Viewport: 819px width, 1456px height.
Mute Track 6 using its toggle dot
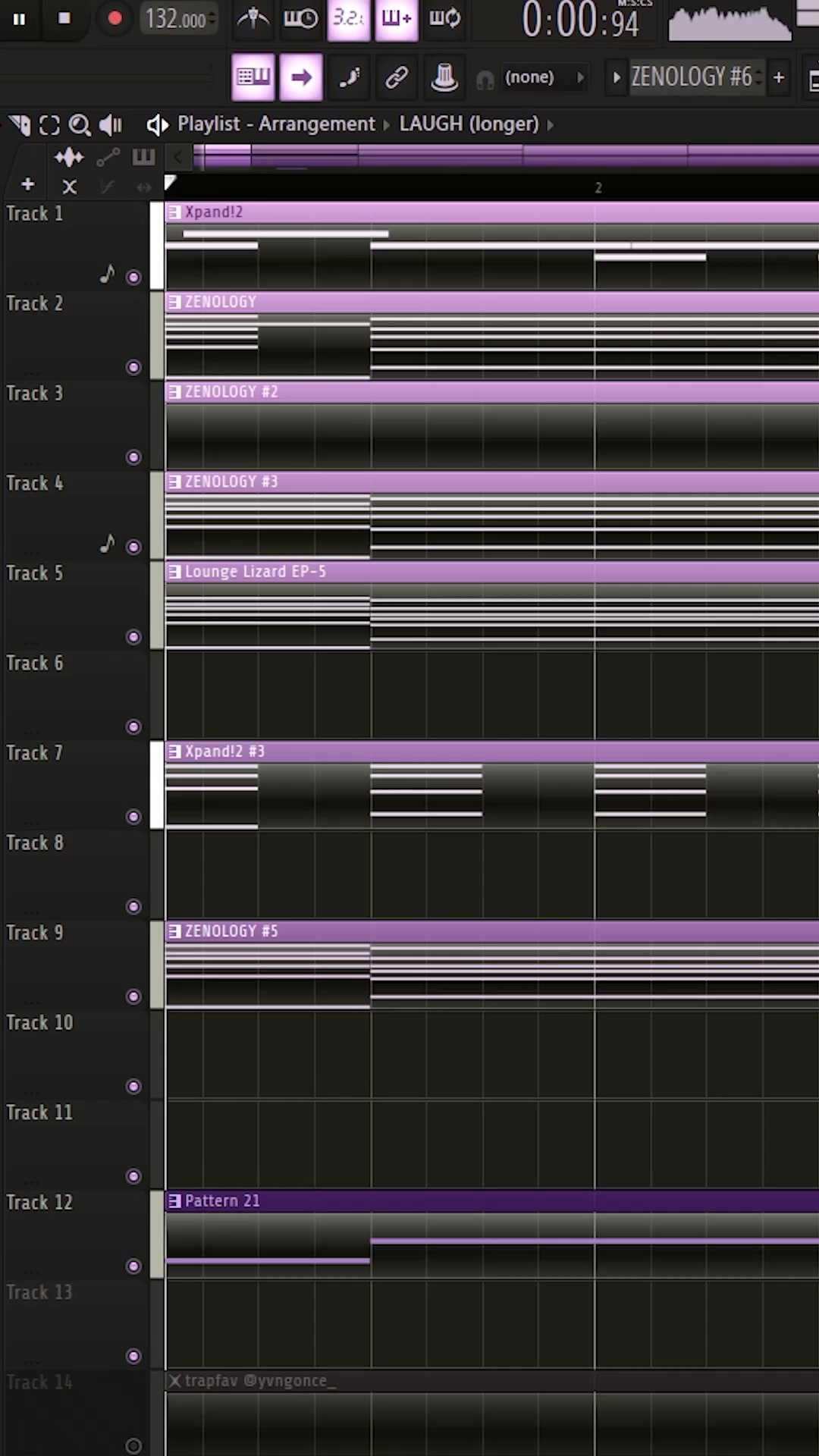point(133,727)
